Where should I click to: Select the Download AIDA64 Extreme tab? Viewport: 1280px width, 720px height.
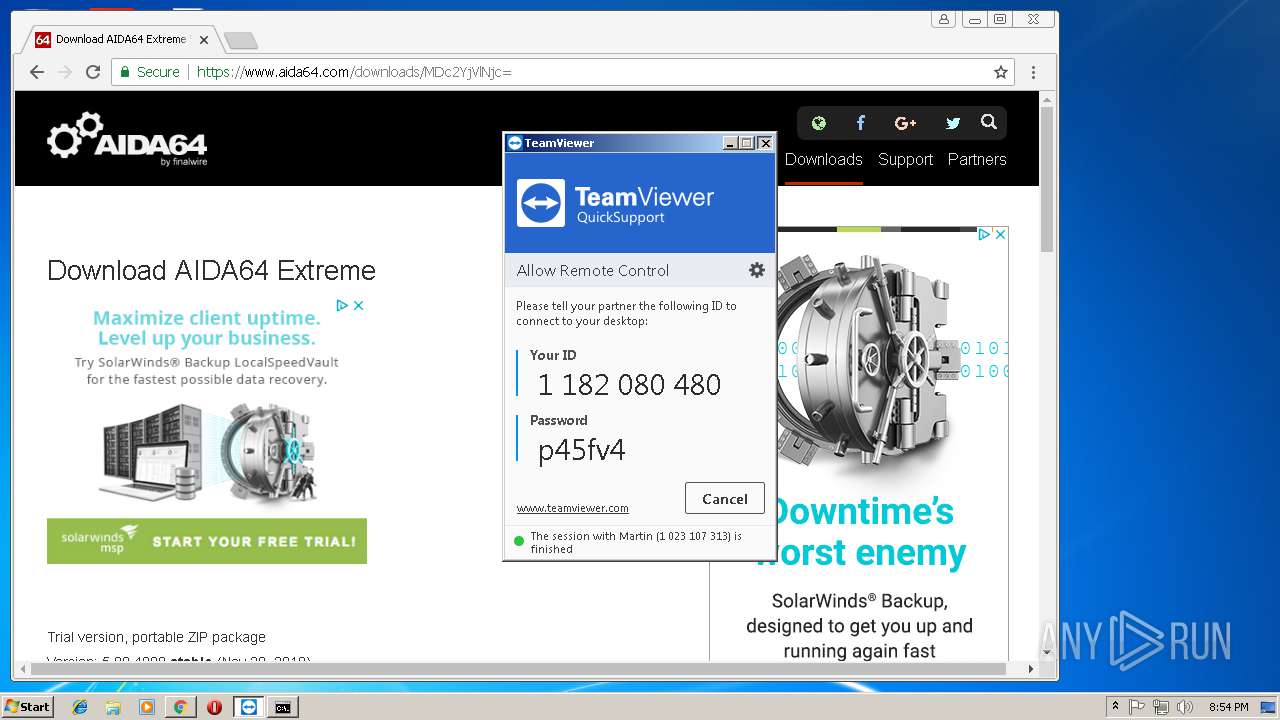click(x=120, y=40)
